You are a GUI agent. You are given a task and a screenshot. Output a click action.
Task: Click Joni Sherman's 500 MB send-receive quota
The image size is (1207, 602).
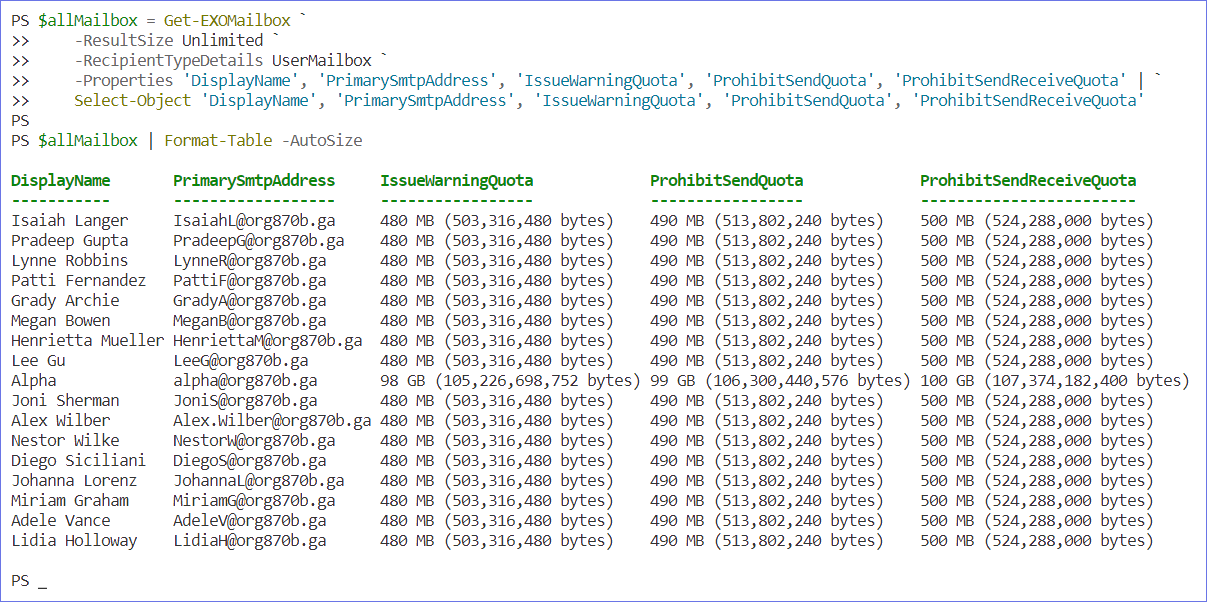point(1037,401)
